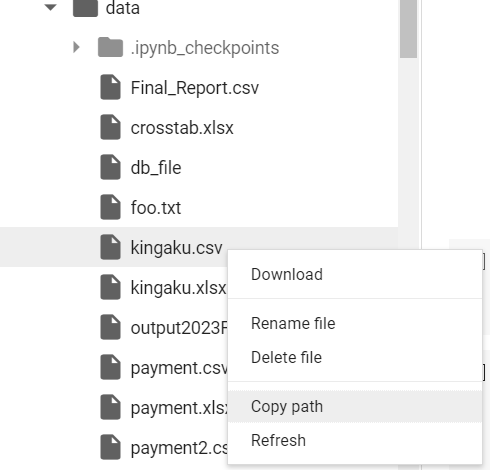Open the Final_Report.csv file name
The width and height of the screenshot is (490, 470).
click(x=195, y=88)
